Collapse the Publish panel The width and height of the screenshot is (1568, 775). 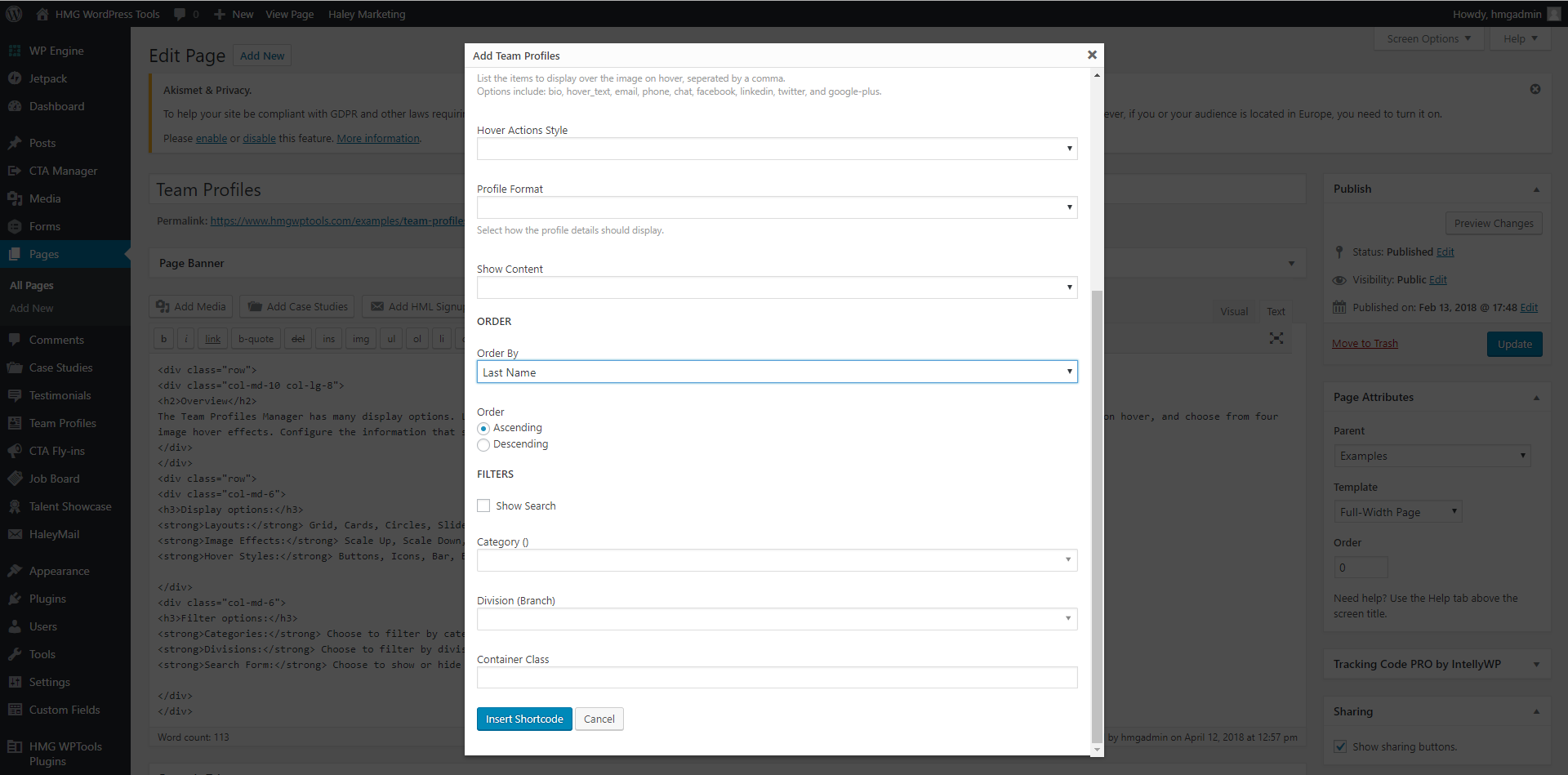coord(1536,189)
